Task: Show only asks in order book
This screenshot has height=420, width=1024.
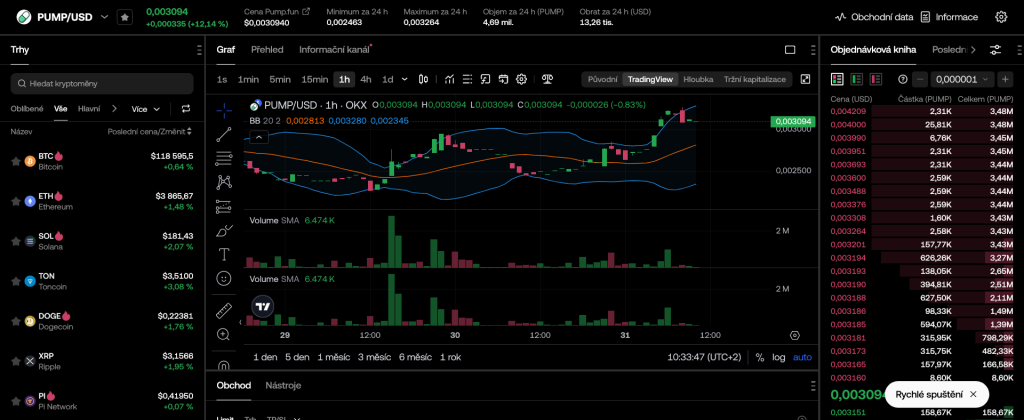Action: pyautogui.click(x=875, y=79)
